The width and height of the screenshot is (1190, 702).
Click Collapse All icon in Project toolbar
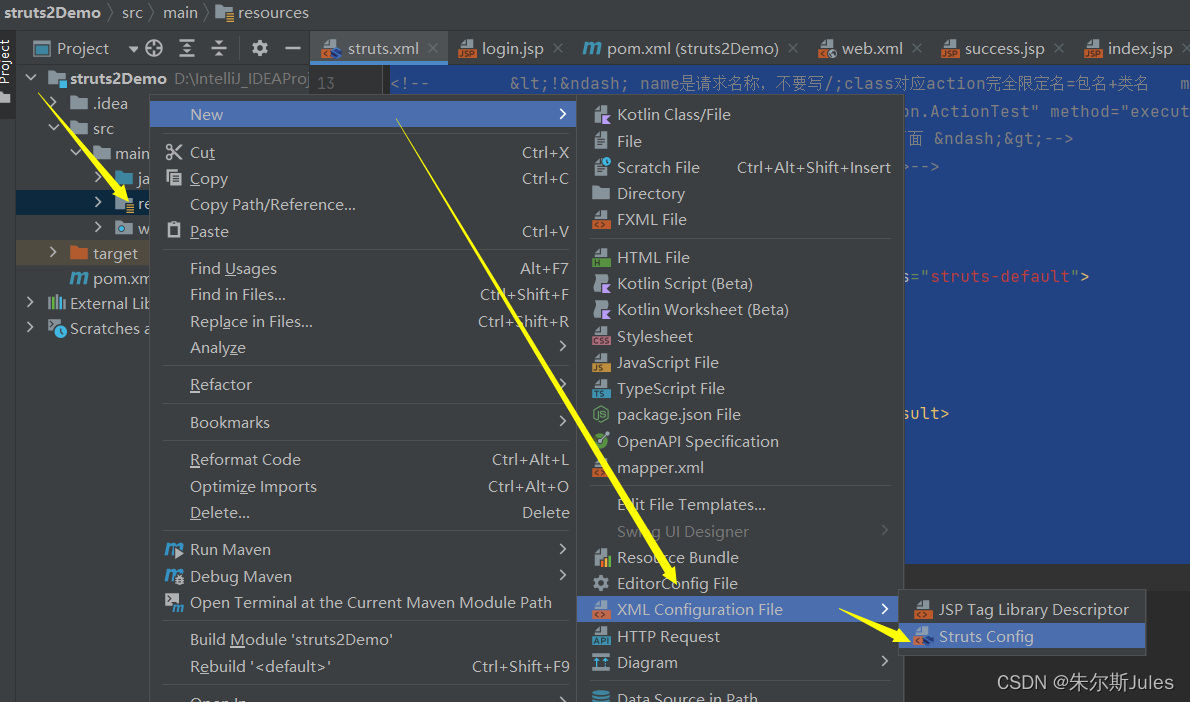(x=219, y=49)
